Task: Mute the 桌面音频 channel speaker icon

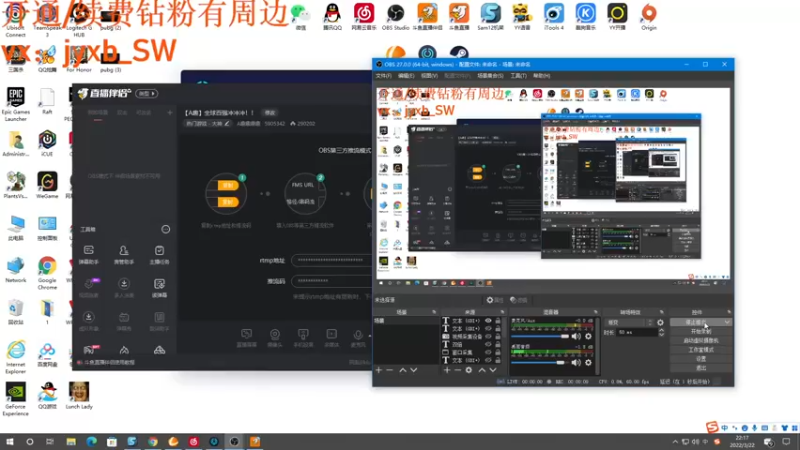Action: (x=576, y=362)
